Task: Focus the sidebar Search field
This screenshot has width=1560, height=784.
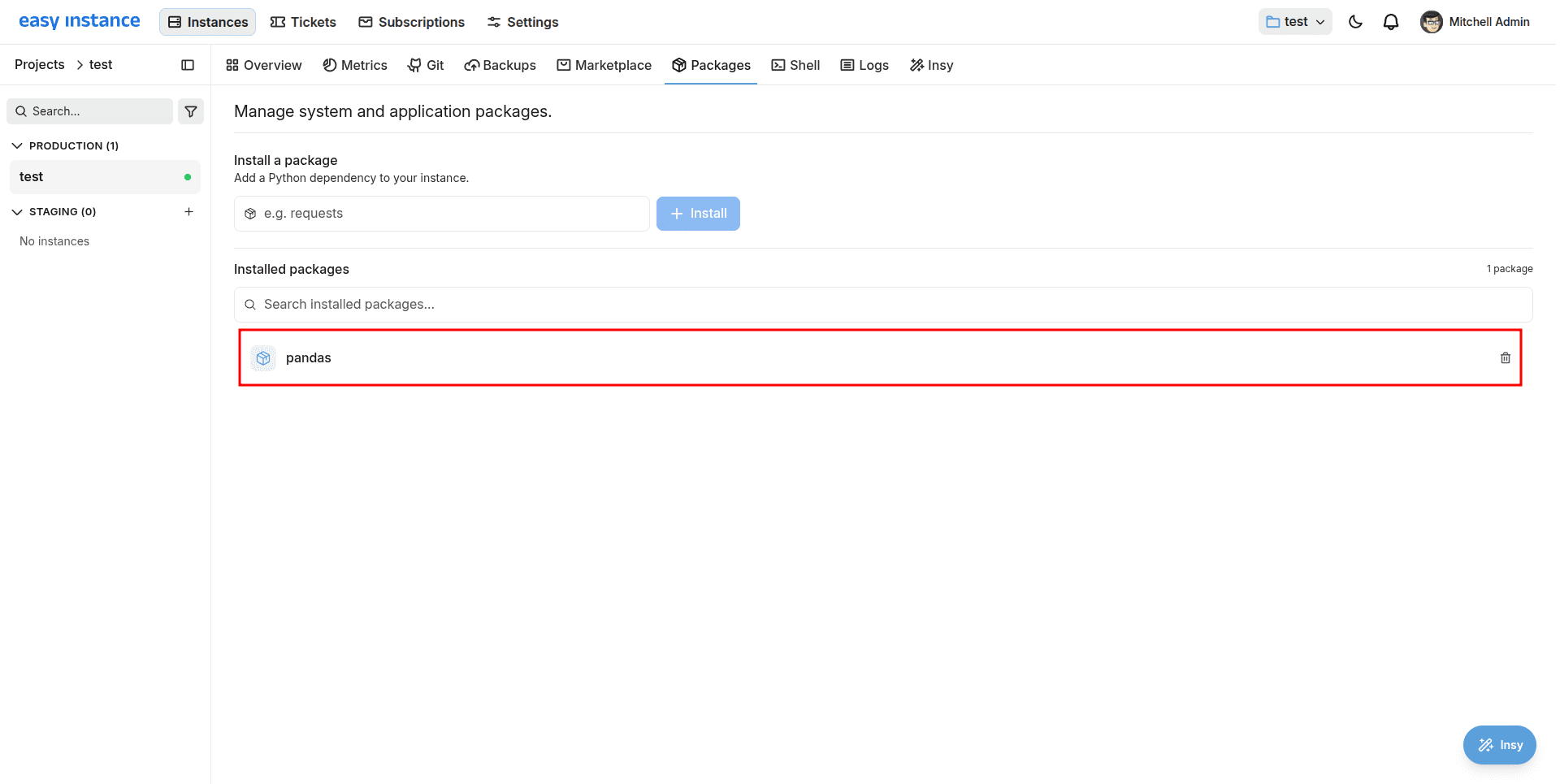Action: click(x=90, y=111)
